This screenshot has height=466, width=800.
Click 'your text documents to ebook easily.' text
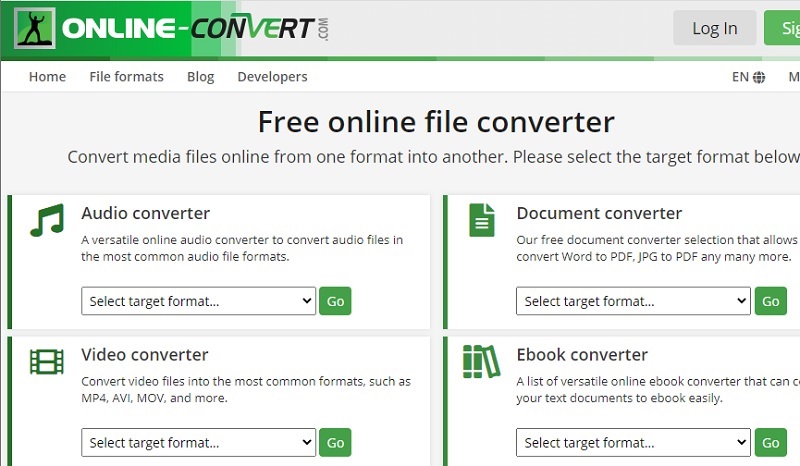point(619,398)
